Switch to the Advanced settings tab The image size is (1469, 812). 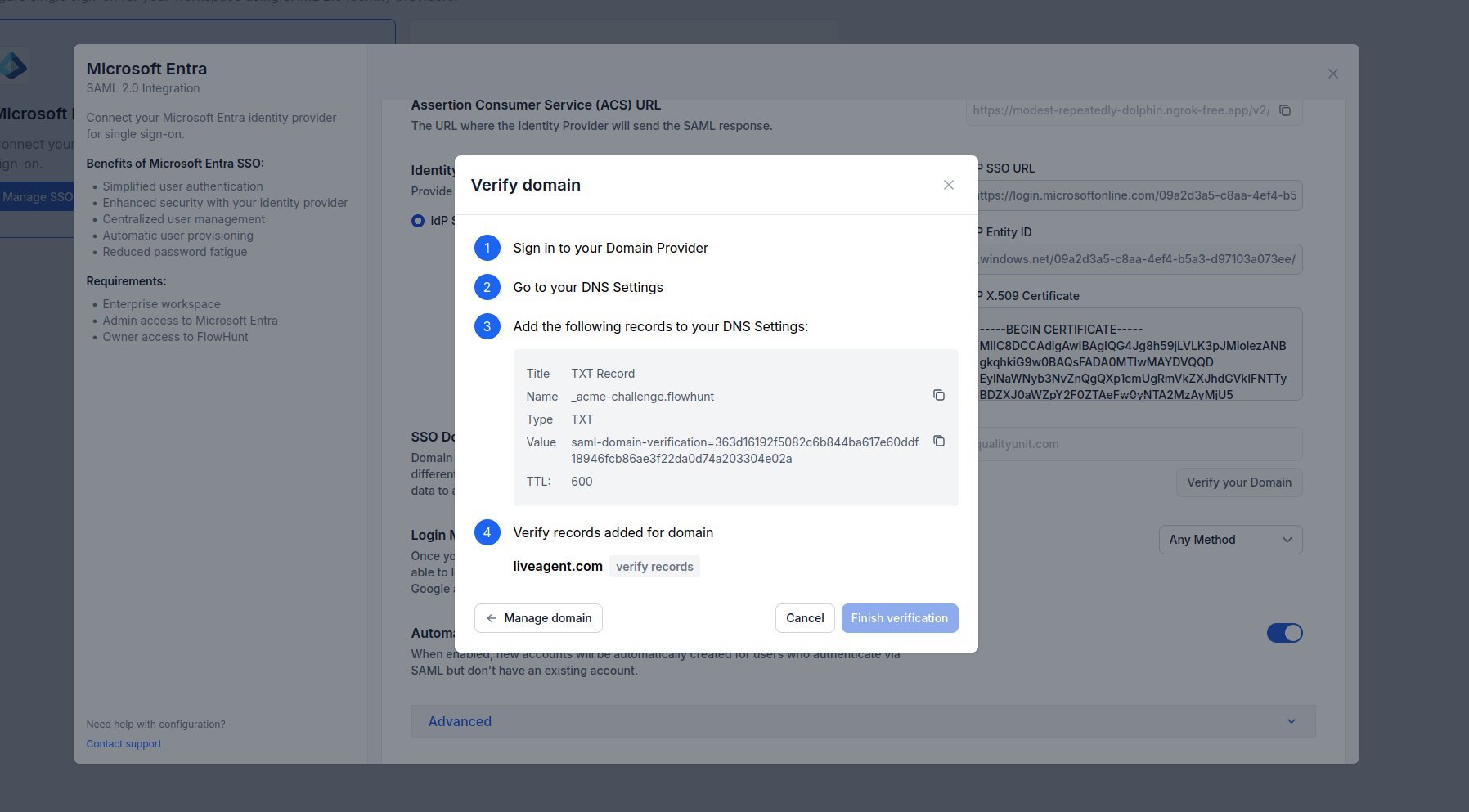click(460, 721)
